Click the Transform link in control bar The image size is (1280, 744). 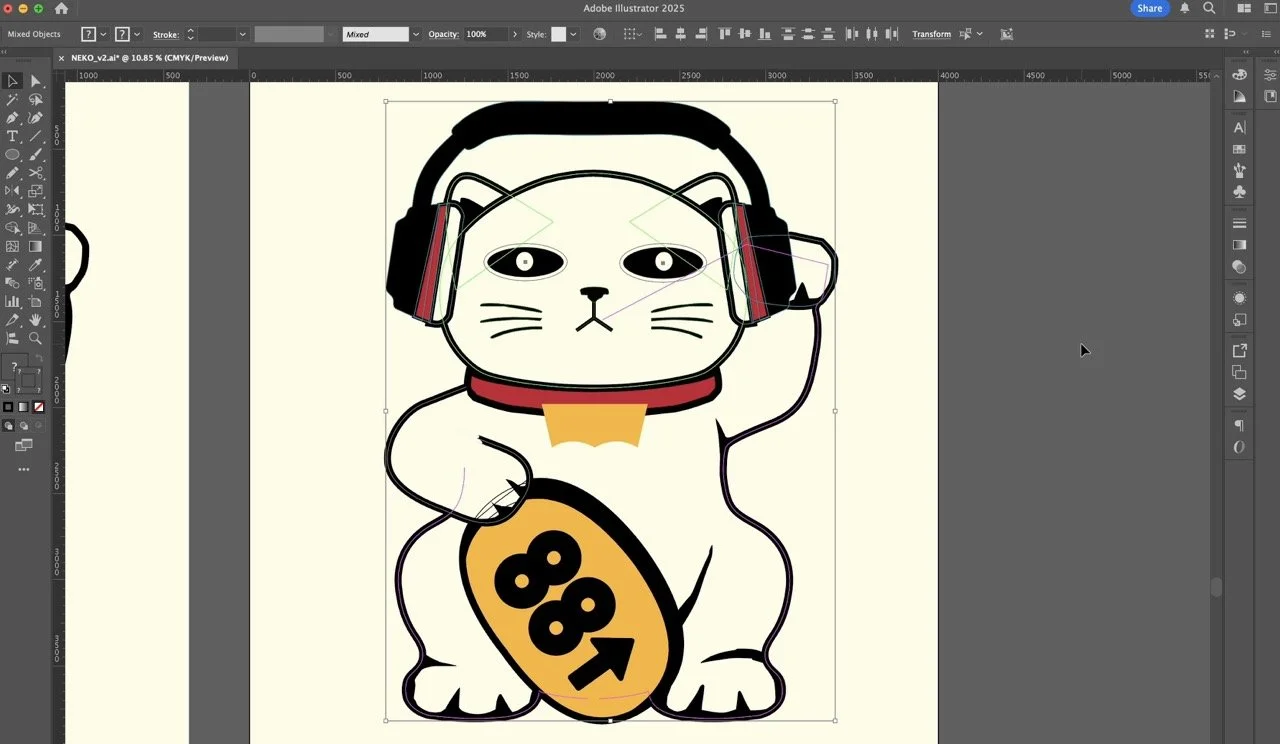tap(931, 34)
